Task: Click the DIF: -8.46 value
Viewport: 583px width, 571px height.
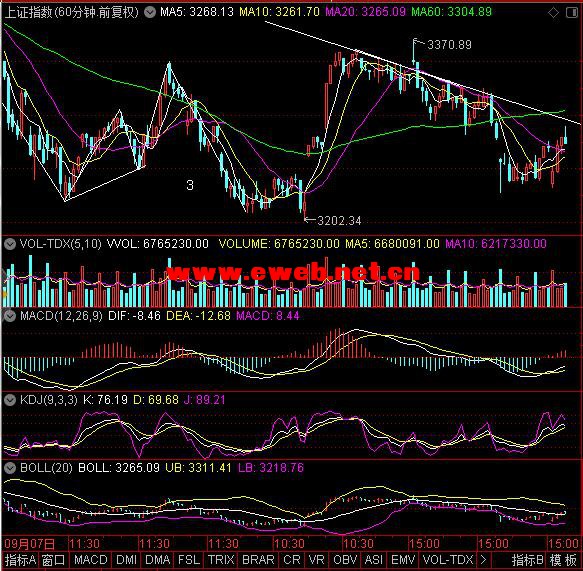Action: point(134,316)
